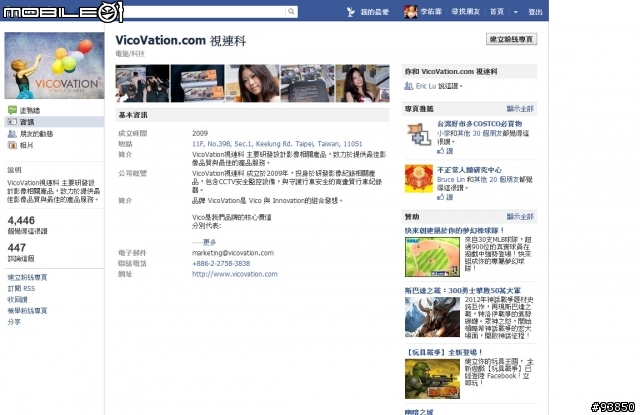This screenshot has height=415, width=640.
Task: Open the Photos tab in left sidebar
Action: [21, 145]
